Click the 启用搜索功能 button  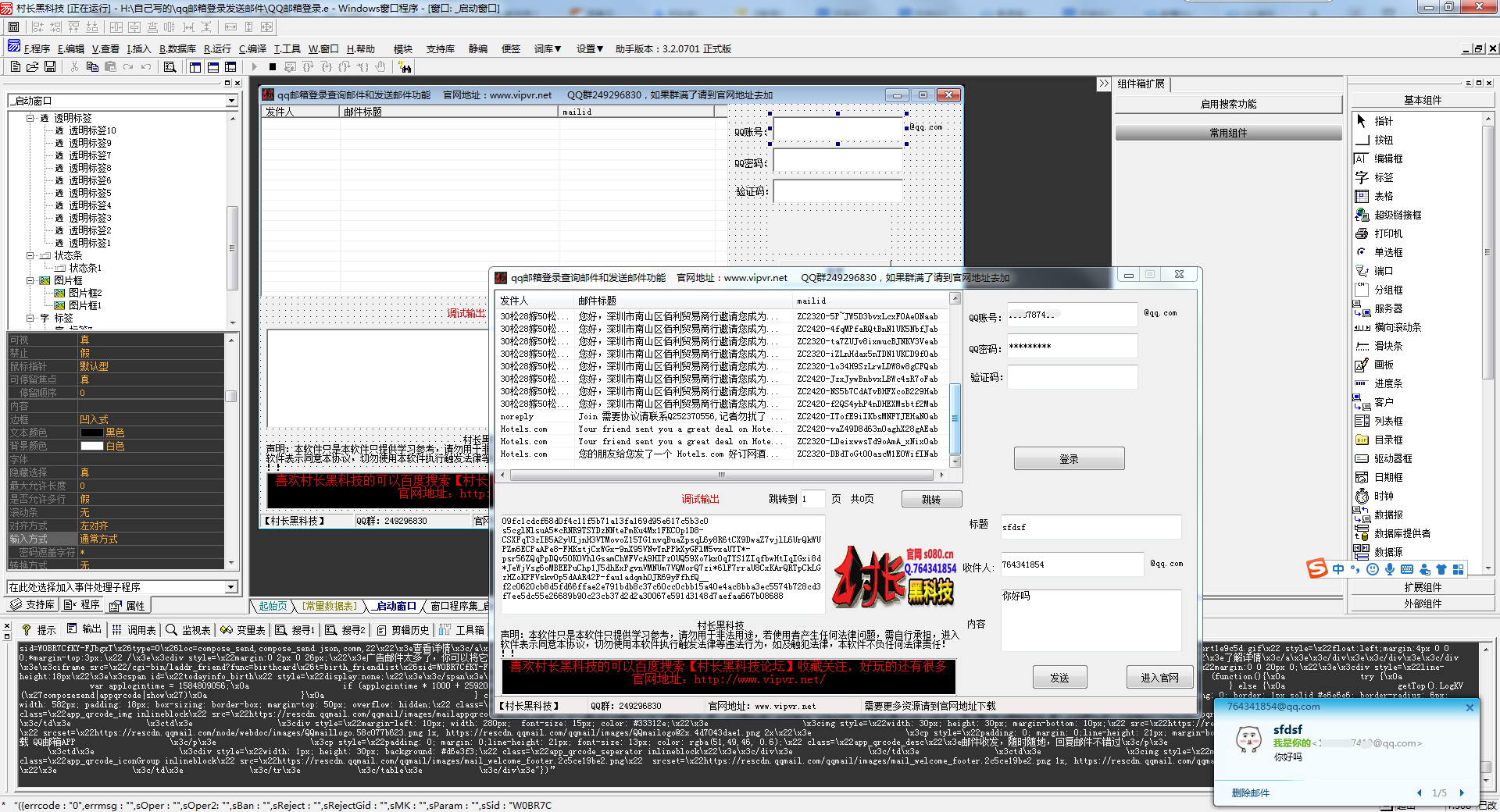point(1228,104)
